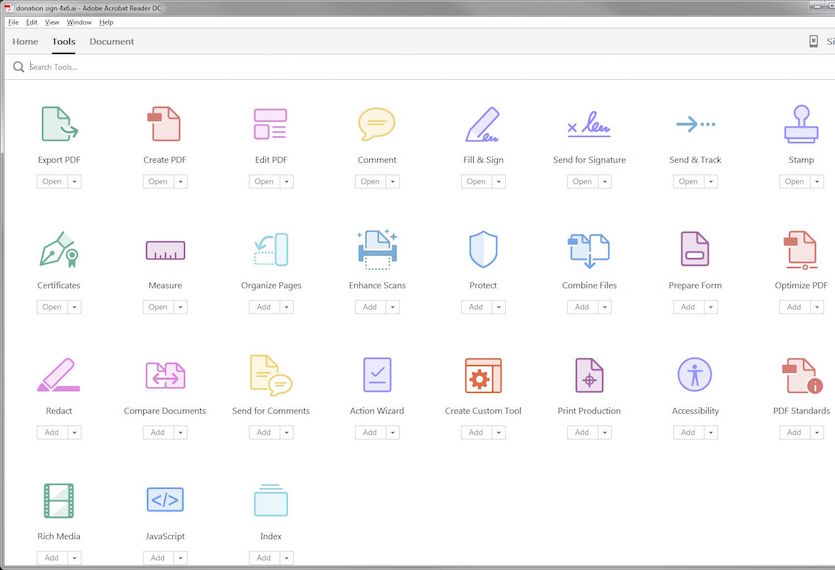Click the Send for Signature icon

click(x=588, y=124)
